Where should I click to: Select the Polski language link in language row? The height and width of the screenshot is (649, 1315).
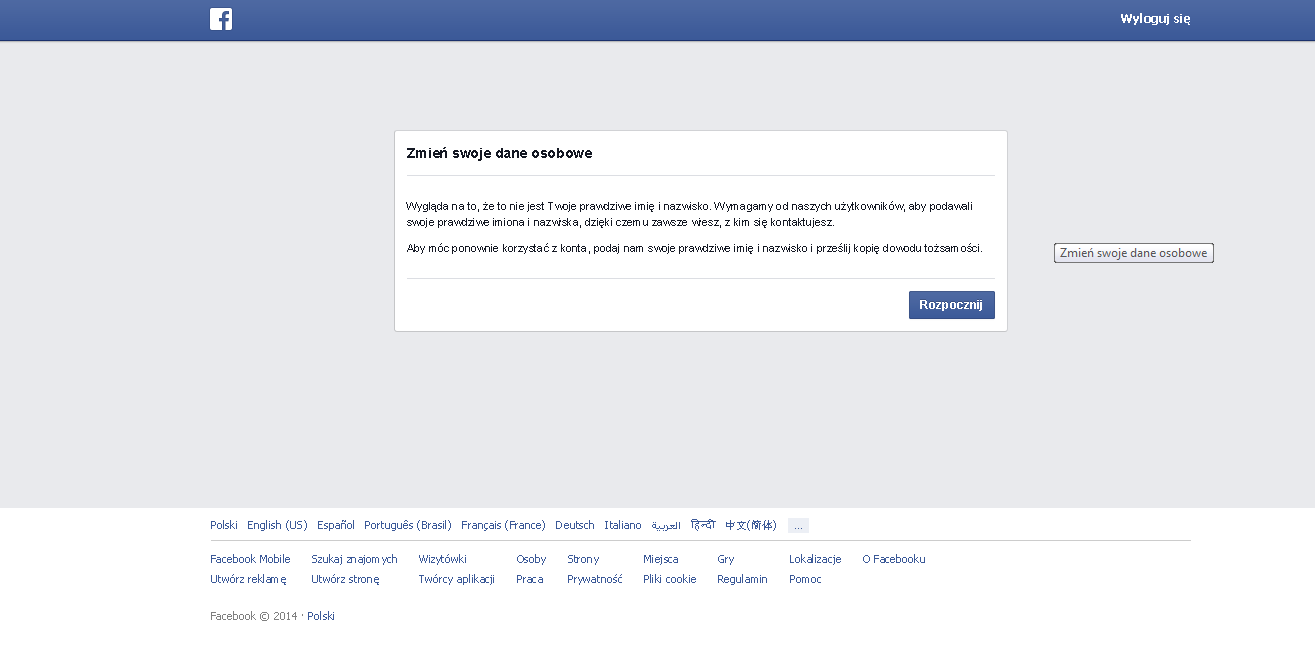coord(224,525)
